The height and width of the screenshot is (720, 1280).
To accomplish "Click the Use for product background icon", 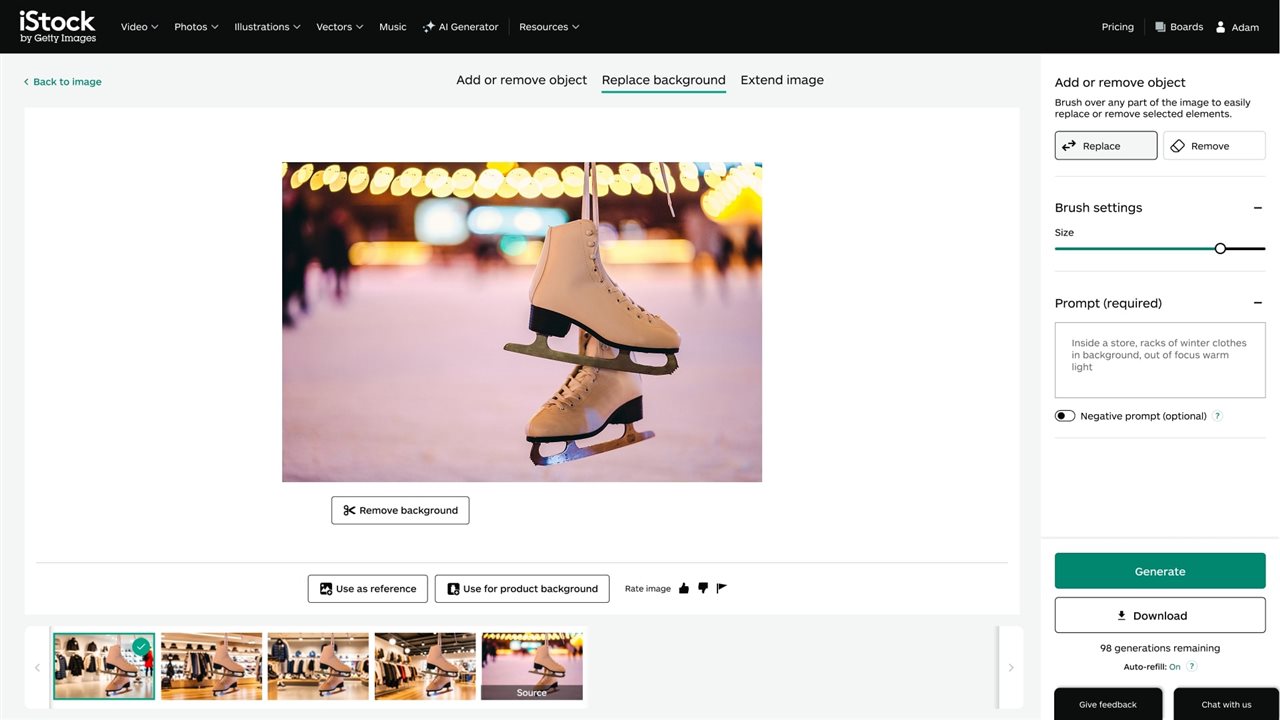I will pyautogui.click(x=452, y=588).
